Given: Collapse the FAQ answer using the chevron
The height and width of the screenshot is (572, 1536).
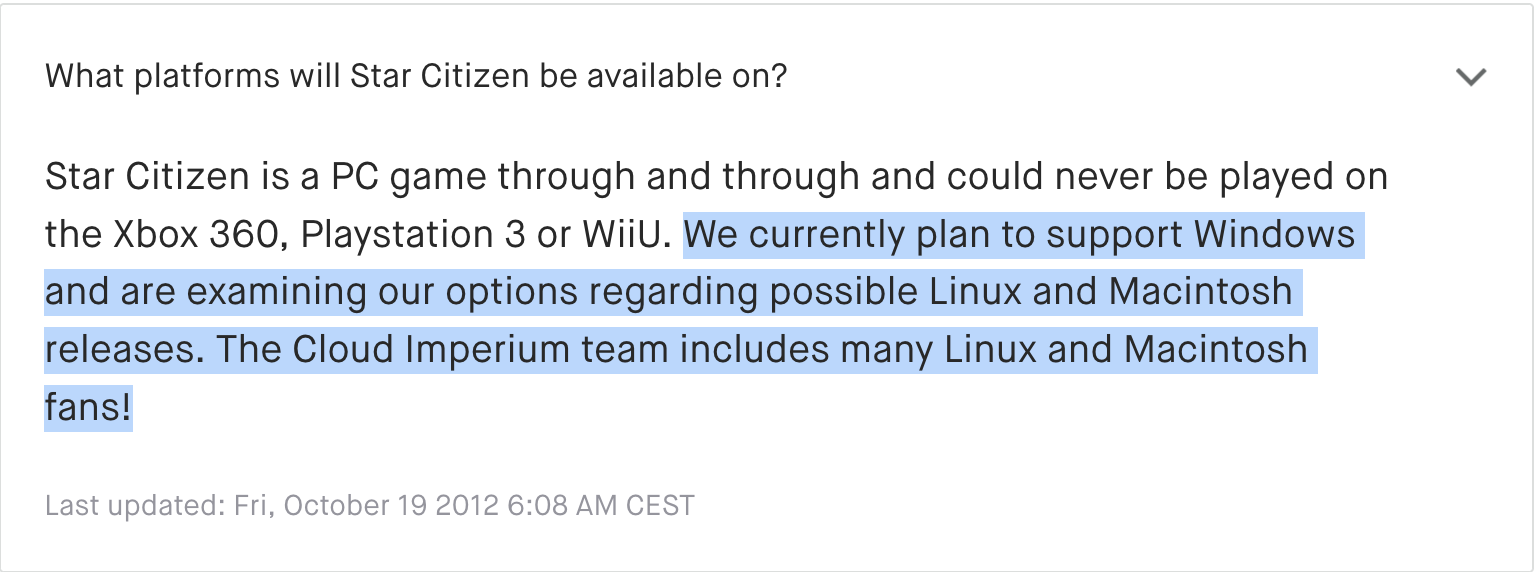Looking at the screenshot, I should click(1471, 77).
